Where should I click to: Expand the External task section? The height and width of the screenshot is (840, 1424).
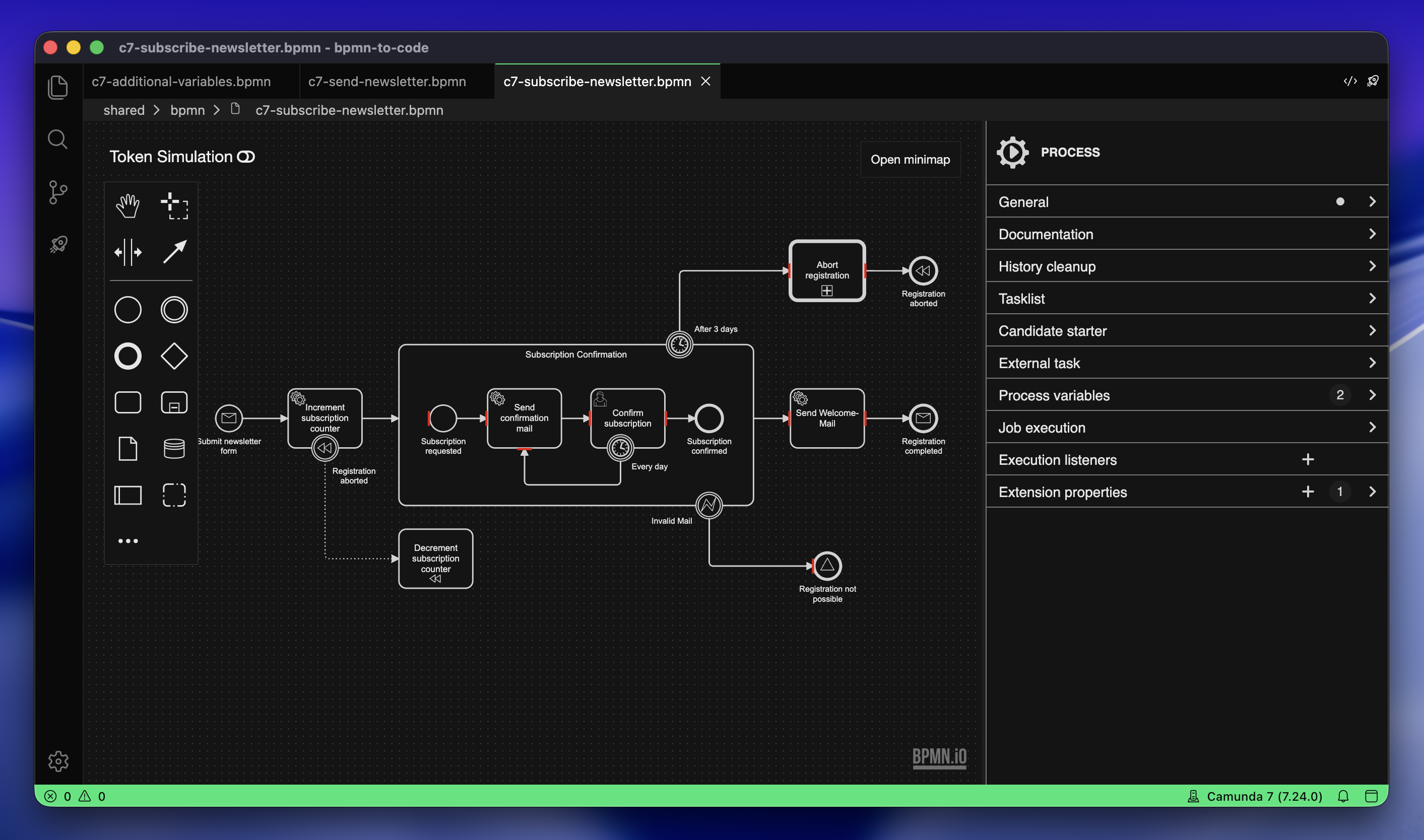pyautogui.click(x=1187, y=363)
